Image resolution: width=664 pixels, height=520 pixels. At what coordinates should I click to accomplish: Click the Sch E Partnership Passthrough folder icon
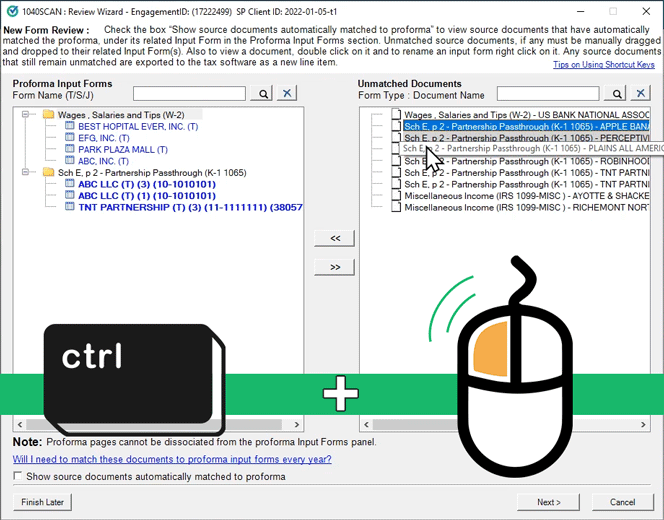click(x=48, y=173)
